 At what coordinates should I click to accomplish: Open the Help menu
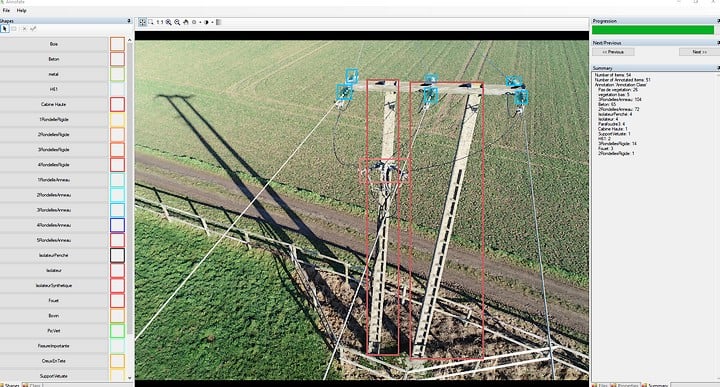coord(22,10)
